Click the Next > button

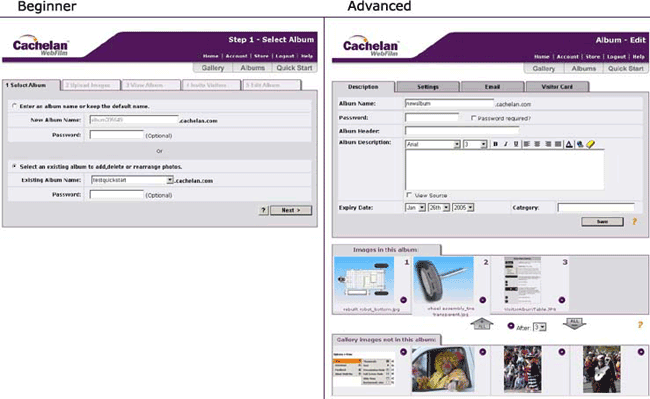pos(291,210)
